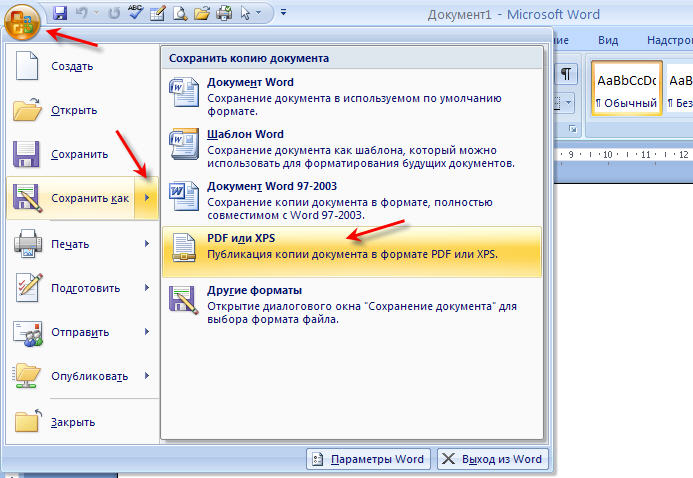Viewport: 693px width, 478px height.
Task: Click the Выход из Word button
Action: point(493,459)
